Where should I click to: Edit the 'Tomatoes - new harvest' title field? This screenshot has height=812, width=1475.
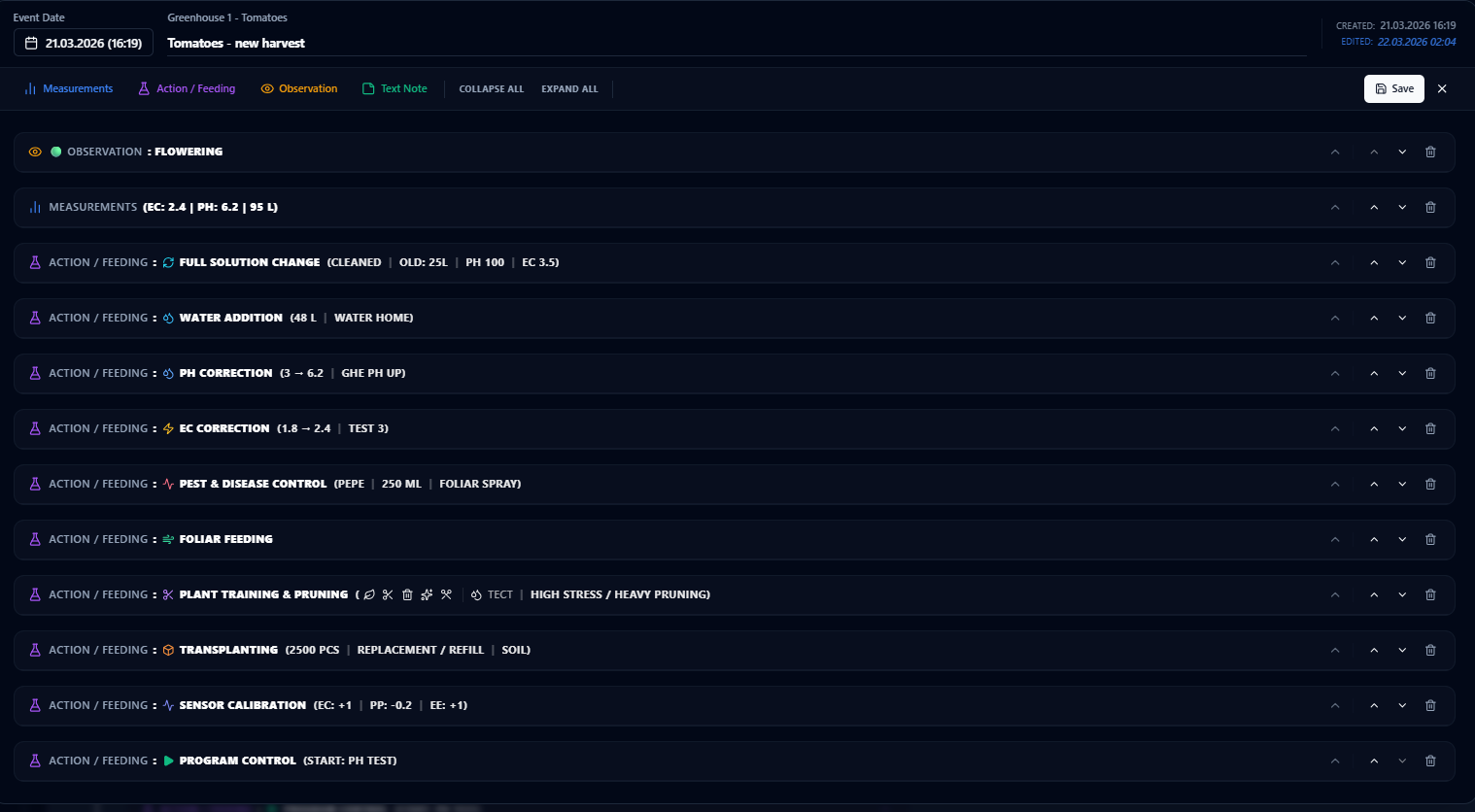[737, 43]
